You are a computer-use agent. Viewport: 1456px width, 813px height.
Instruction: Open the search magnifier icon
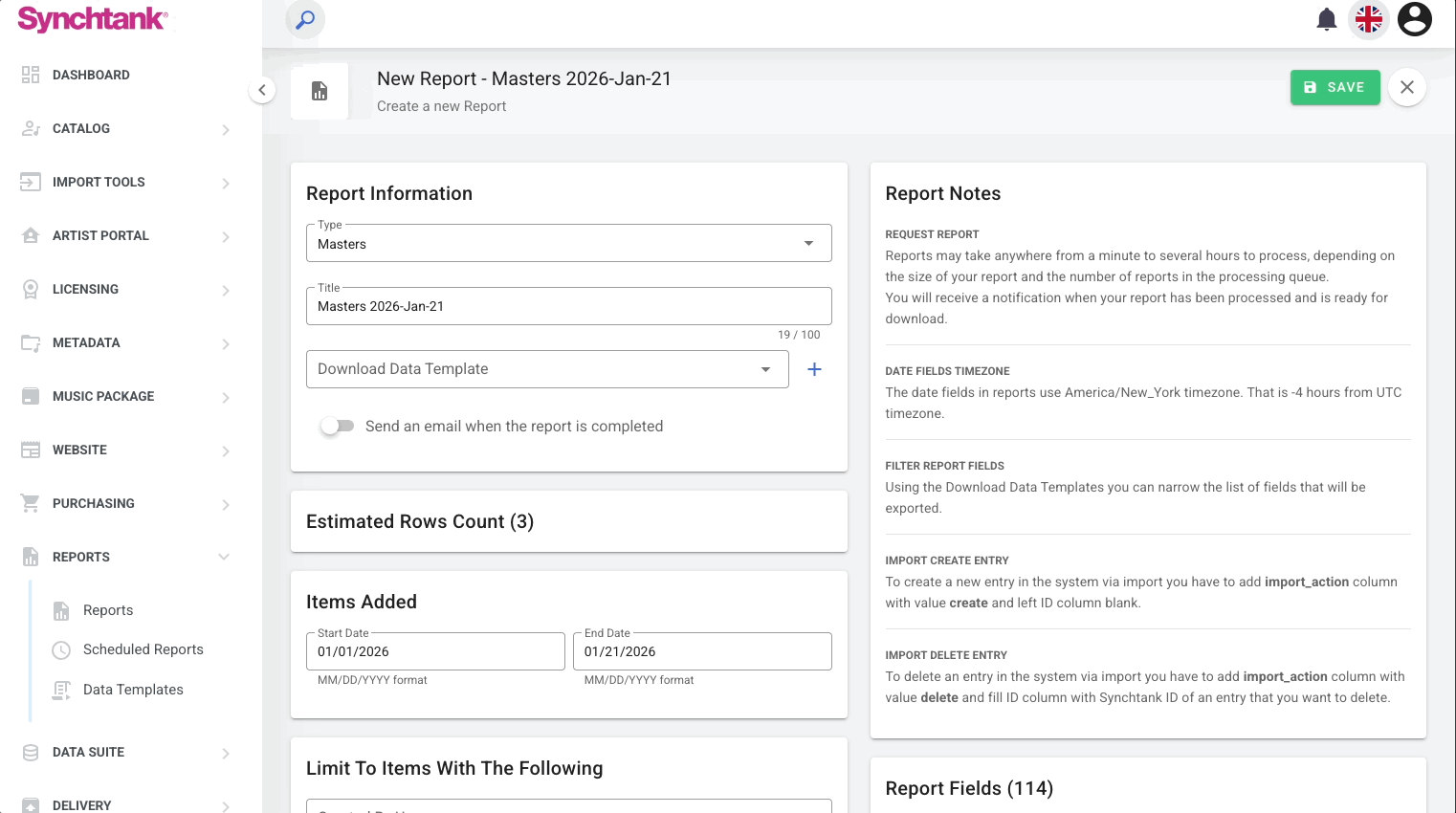(x=305, y=19)
